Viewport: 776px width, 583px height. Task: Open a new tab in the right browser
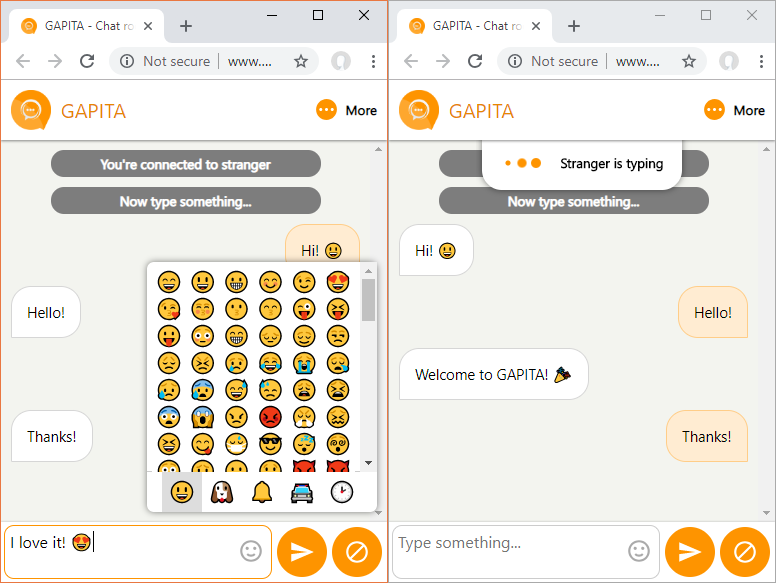[x=574, y=26]
